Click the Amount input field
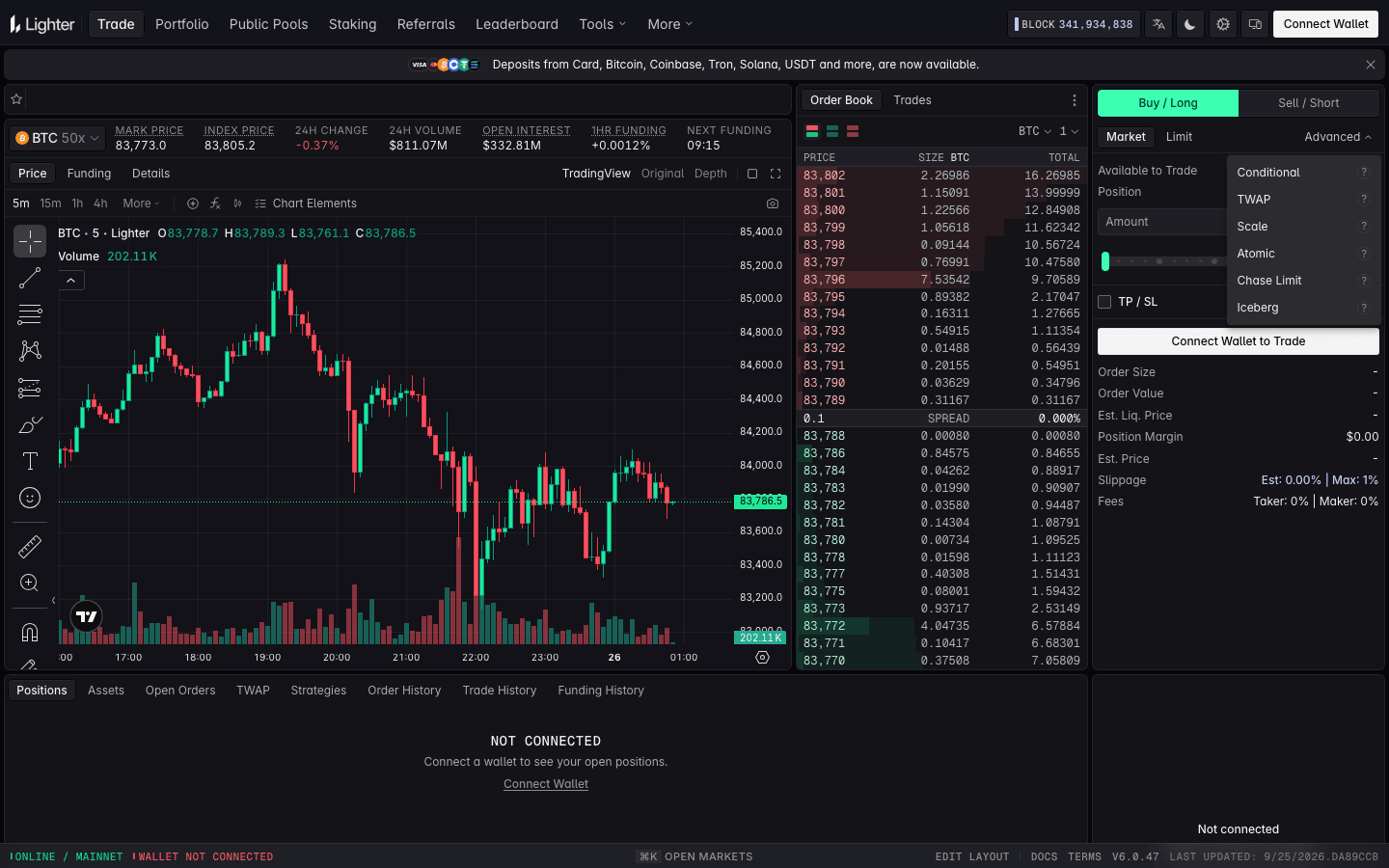Viewport: 1389px width, 868px height. (1162, 222)
